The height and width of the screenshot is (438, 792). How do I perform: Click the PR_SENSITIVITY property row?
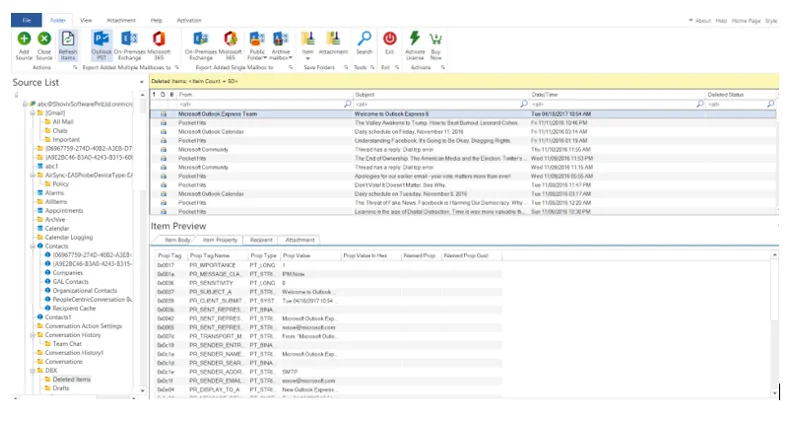click(x=329, y=283)
